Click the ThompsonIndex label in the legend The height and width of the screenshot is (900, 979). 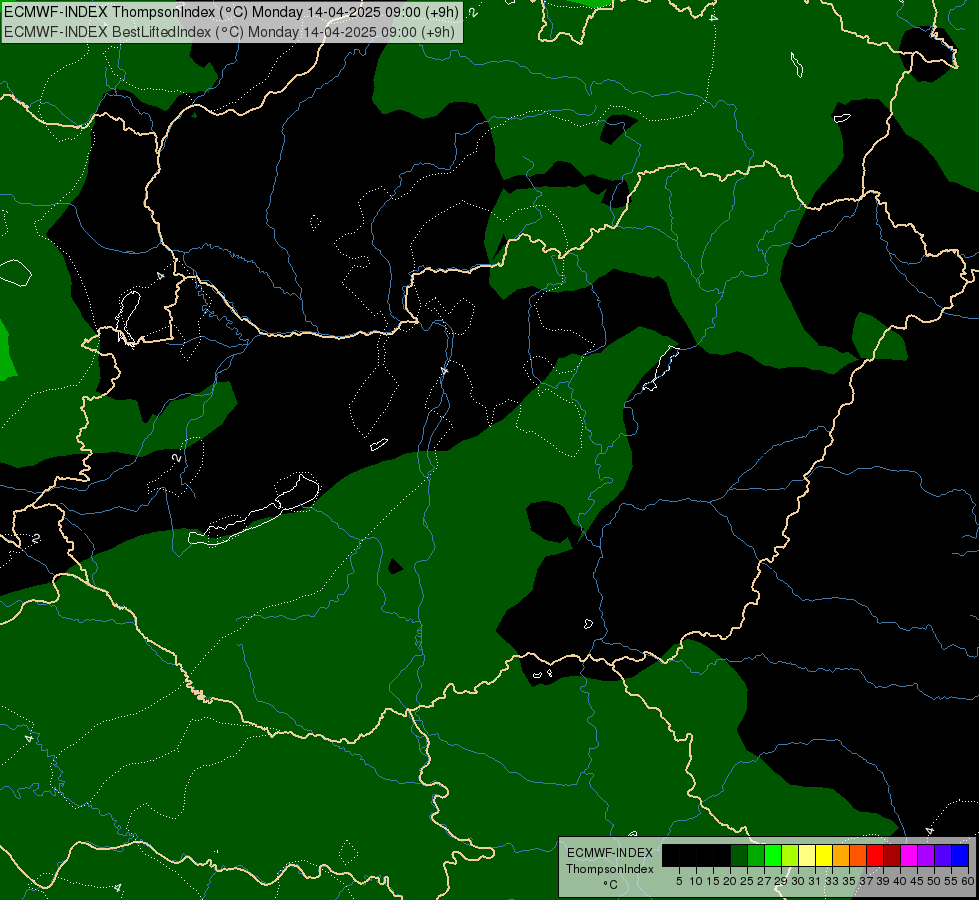point(609,869)
